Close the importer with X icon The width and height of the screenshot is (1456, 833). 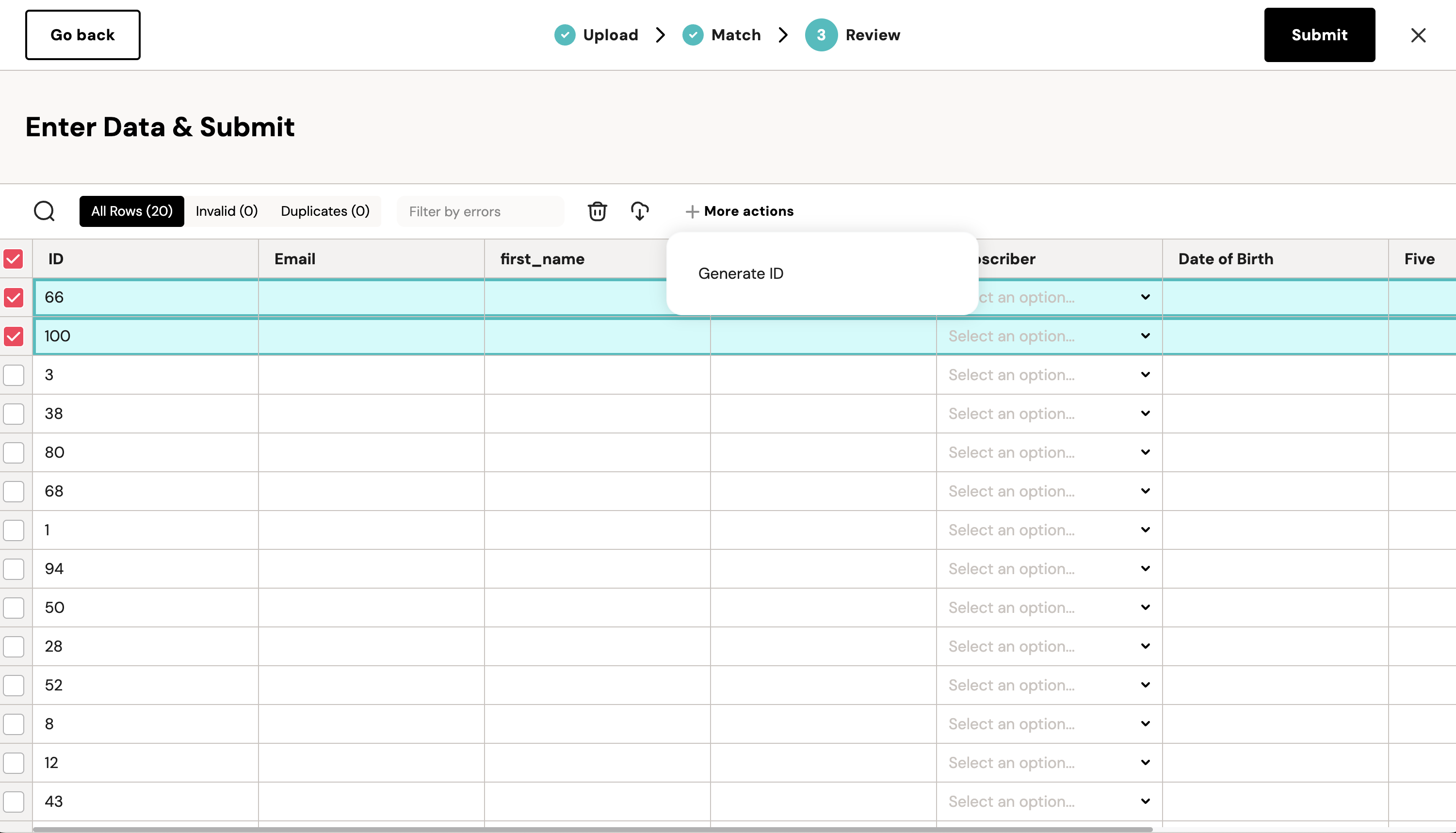(x=1418, y=35)
